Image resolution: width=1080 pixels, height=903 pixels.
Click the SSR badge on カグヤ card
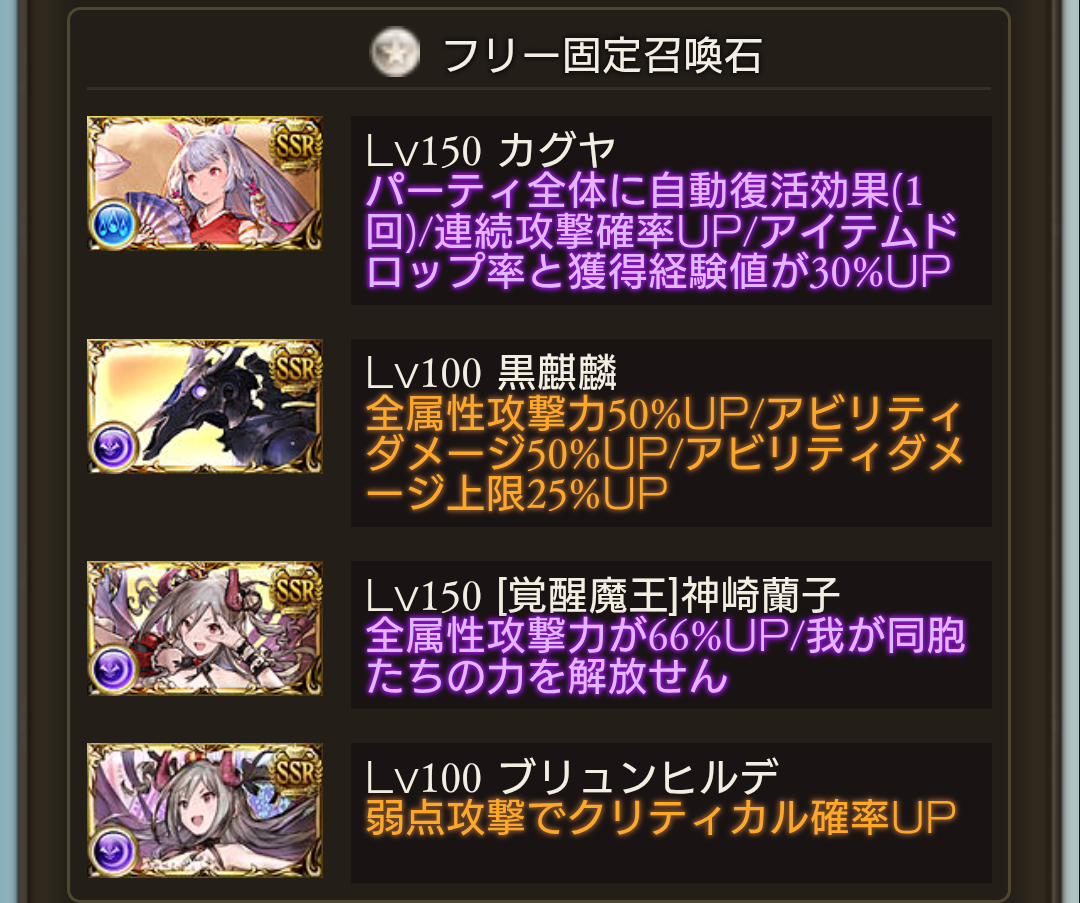click(296, 147)
